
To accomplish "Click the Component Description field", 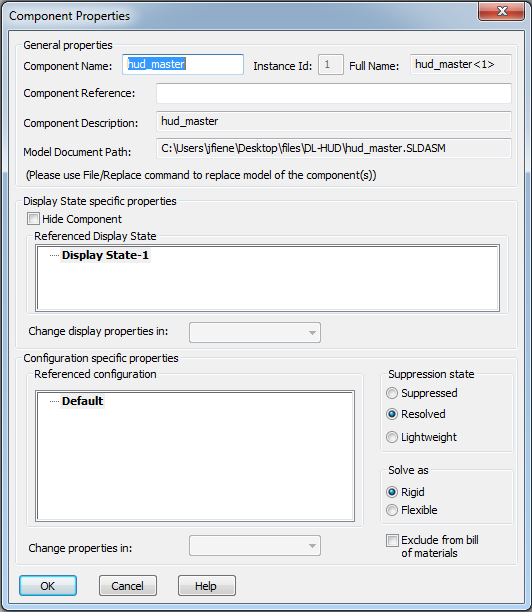I will 334,121.
